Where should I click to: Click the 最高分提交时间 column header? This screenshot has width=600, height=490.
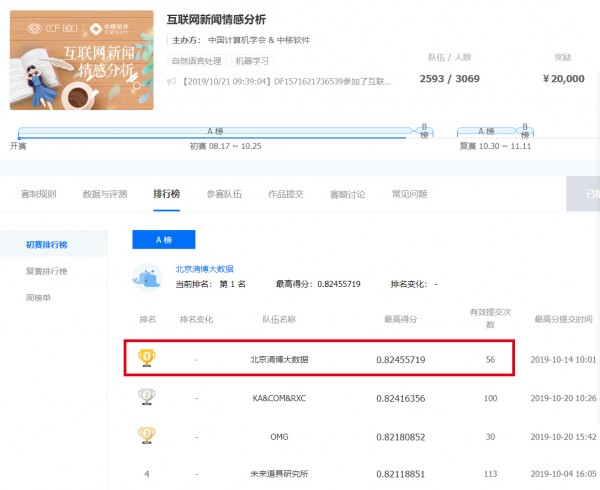click(x=563, y=319)
